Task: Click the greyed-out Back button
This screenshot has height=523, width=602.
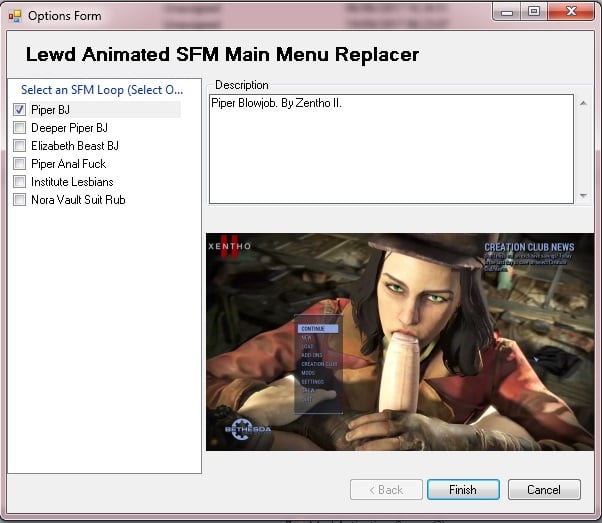Action: tap(386, 490)
